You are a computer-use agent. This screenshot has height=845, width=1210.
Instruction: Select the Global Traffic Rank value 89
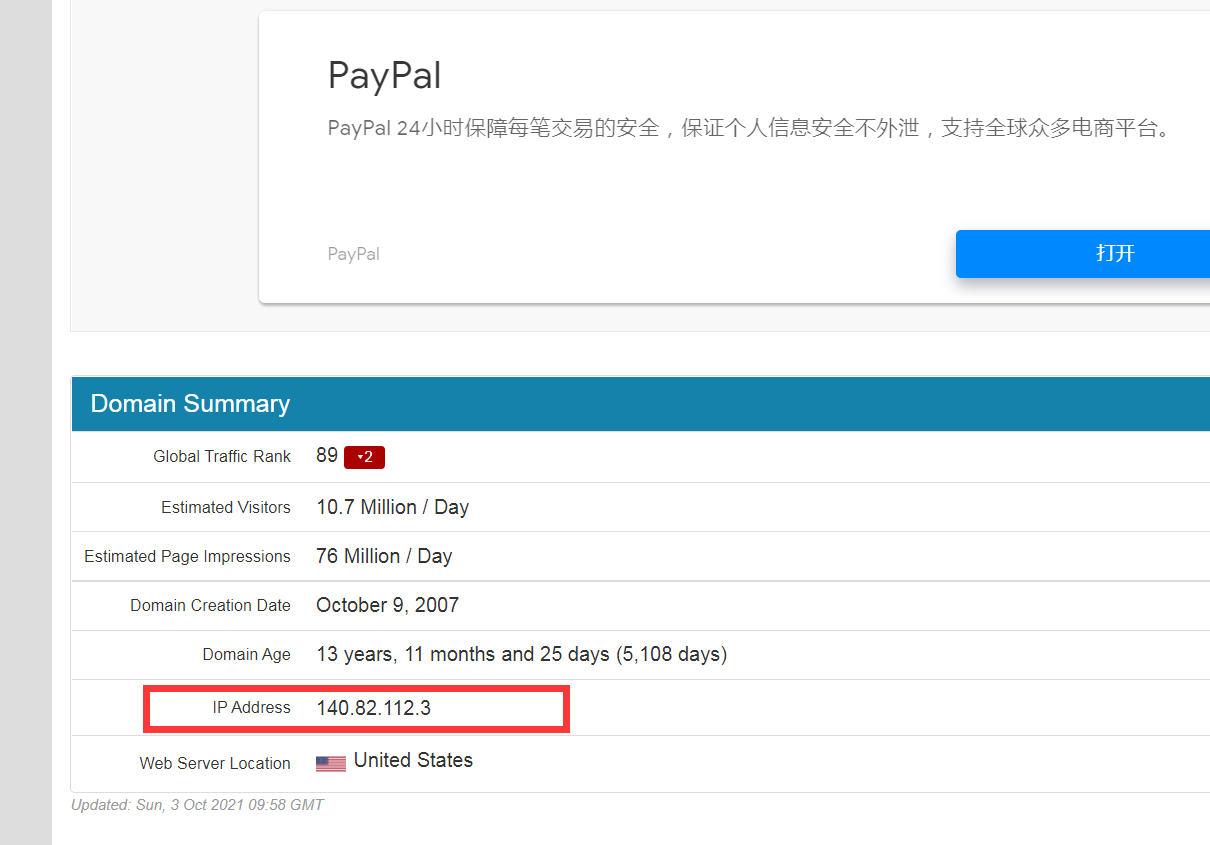[x=327, y=455]
